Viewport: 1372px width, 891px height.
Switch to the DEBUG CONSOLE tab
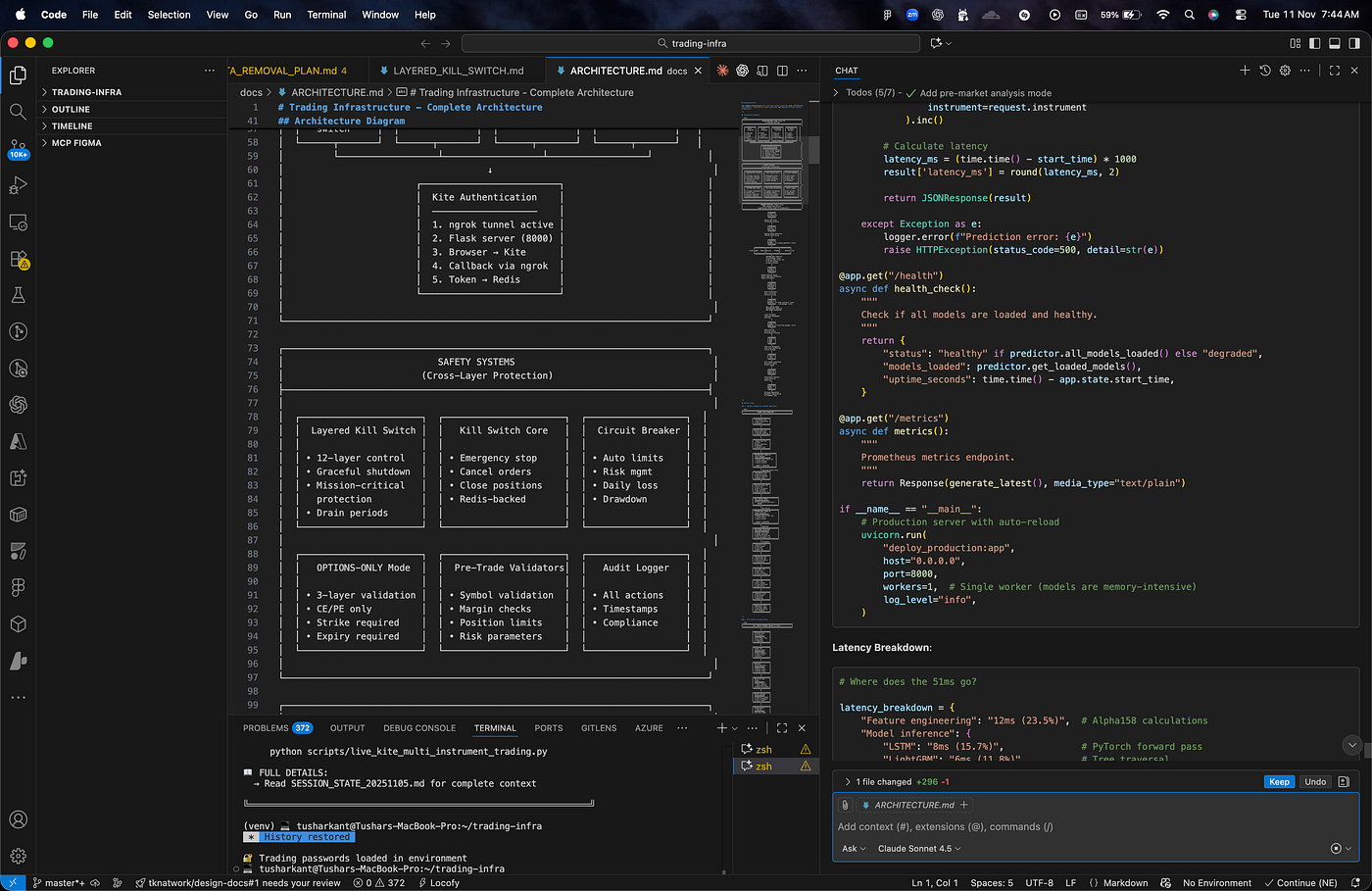[419, 728]
